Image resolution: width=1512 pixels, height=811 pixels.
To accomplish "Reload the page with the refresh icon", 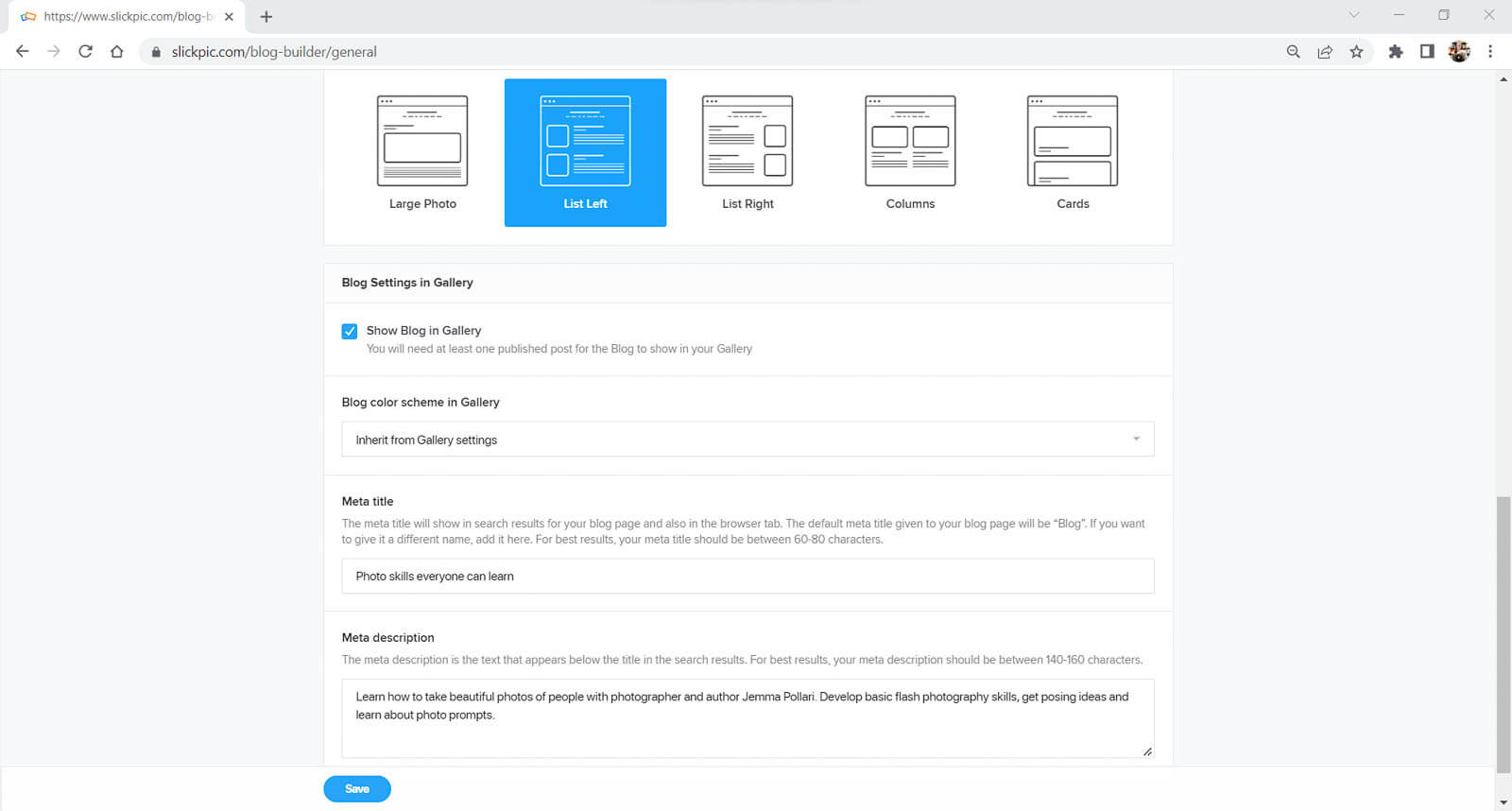I will pos(85,52).
